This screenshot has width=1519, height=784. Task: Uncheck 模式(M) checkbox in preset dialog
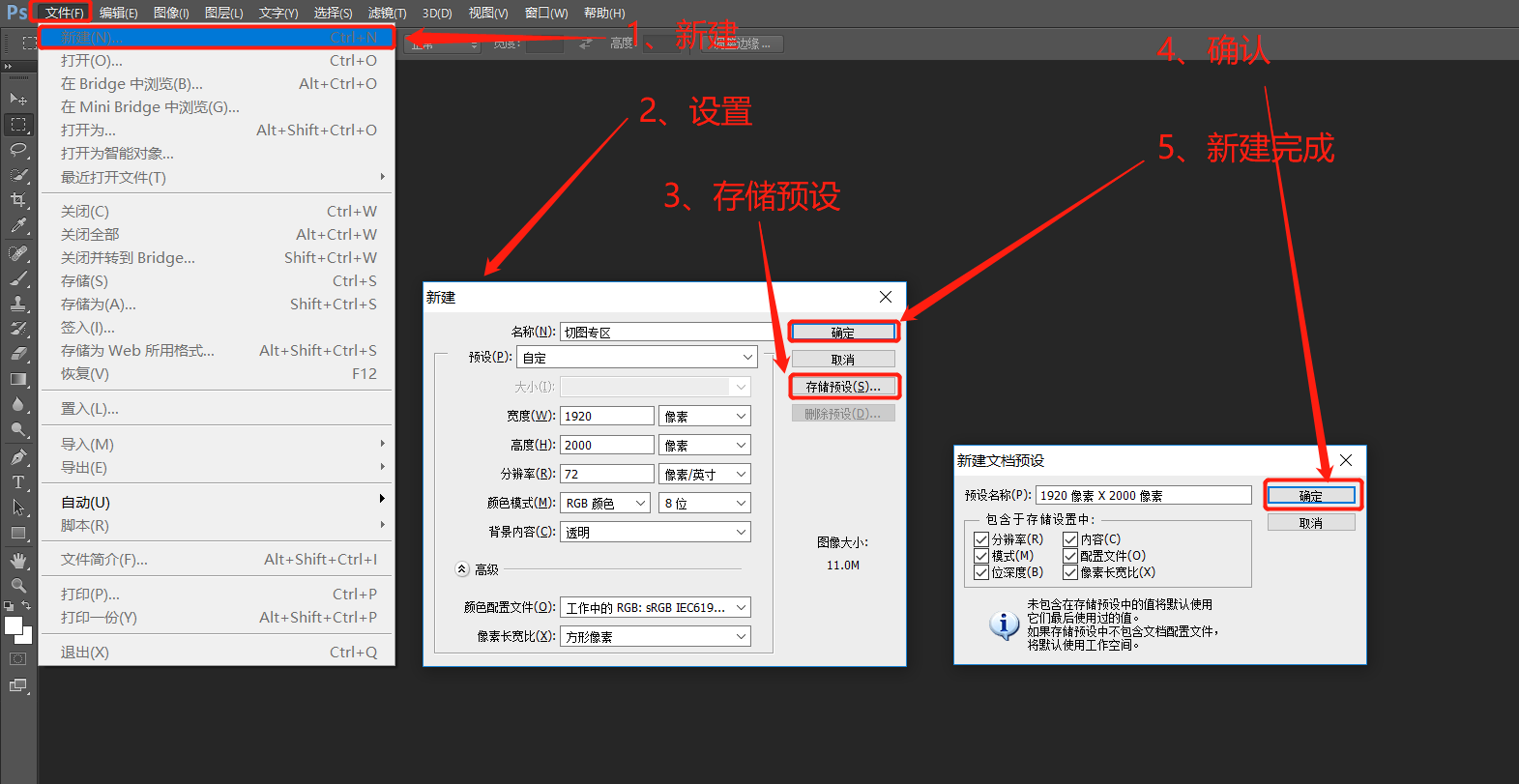tap(981, 556)
